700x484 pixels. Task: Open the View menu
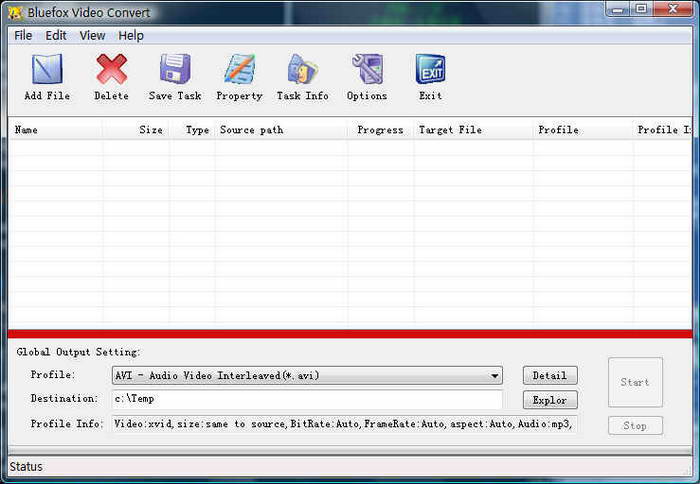click(x=92, y=35)
